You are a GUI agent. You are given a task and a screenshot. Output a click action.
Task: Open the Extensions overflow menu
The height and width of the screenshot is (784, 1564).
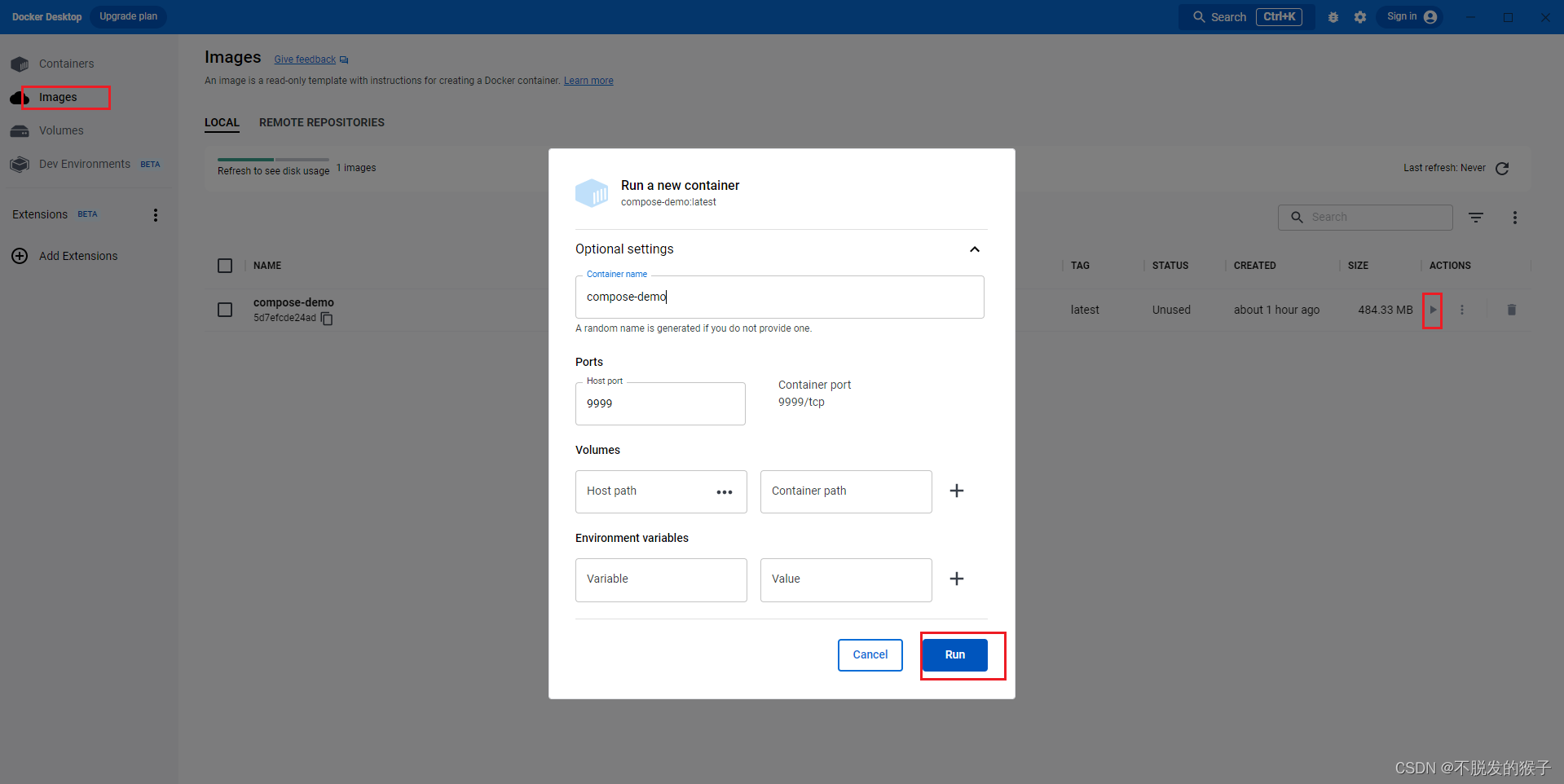coord(155,214)
